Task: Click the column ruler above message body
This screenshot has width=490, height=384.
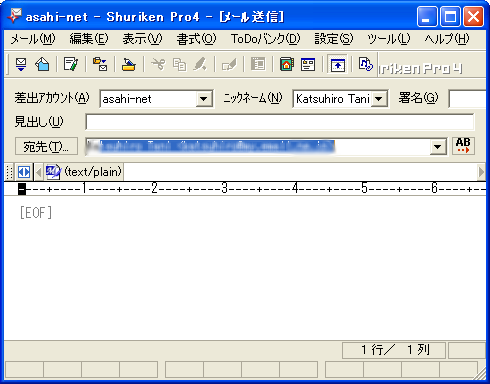Action: point(245,189)
